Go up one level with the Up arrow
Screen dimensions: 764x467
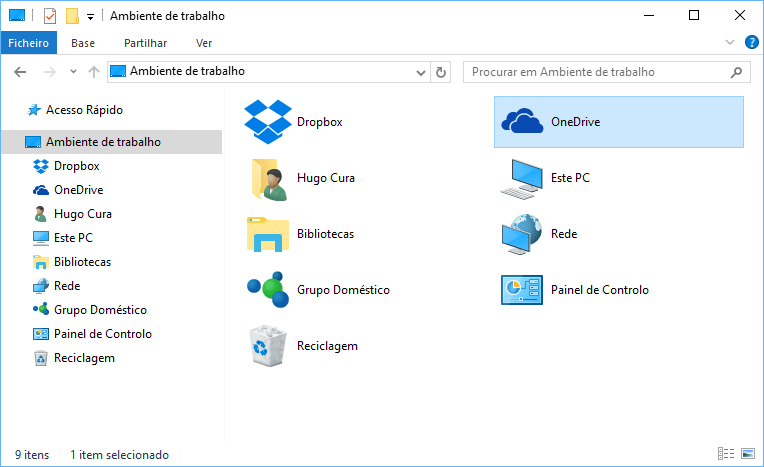(x=94, y=72)
